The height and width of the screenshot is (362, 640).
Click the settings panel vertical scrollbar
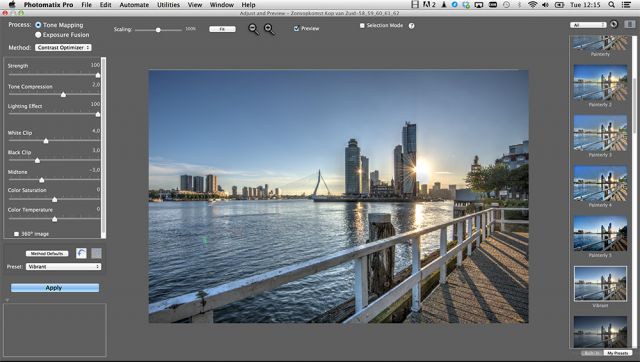pyautogui.click(x=103, y=147)
